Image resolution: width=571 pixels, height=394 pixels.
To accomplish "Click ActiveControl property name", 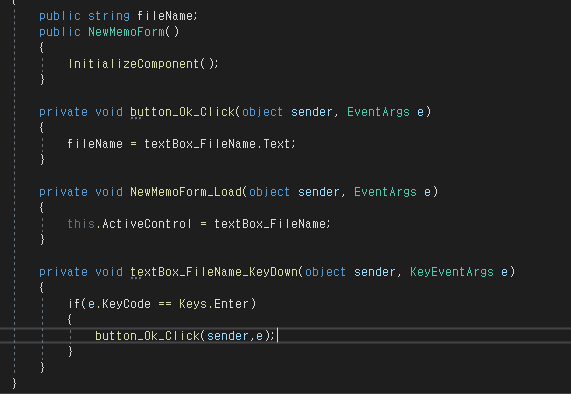I will pos(146,224).
